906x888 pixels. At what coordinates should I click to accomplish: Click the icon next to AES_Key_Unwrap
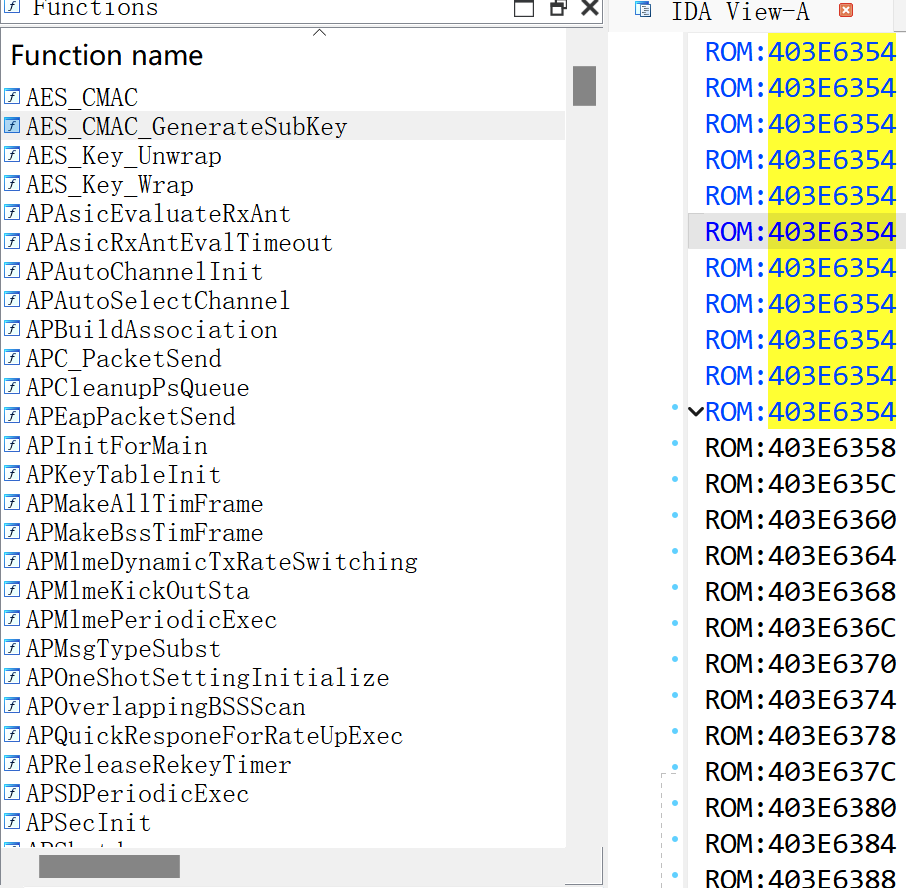(12, 155)
